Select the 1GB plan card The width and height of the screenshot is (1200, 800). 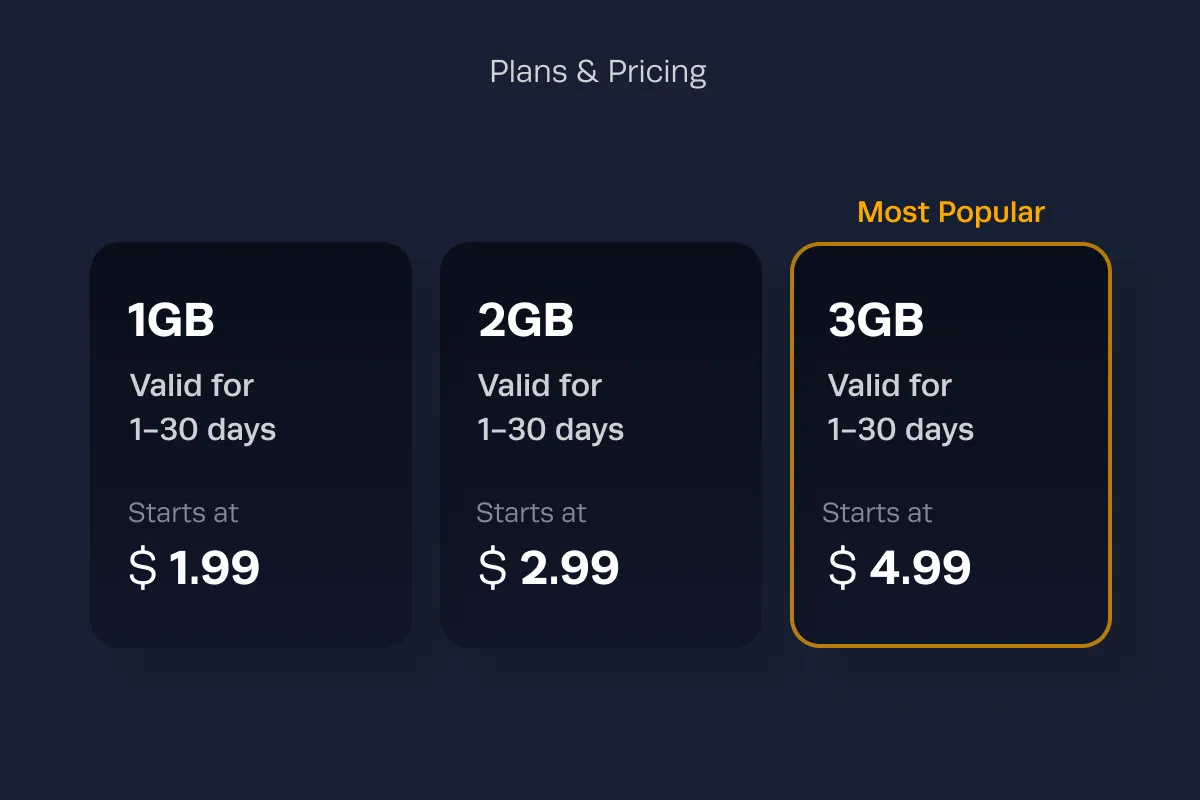pyautogui.click(x=251, y=445)
